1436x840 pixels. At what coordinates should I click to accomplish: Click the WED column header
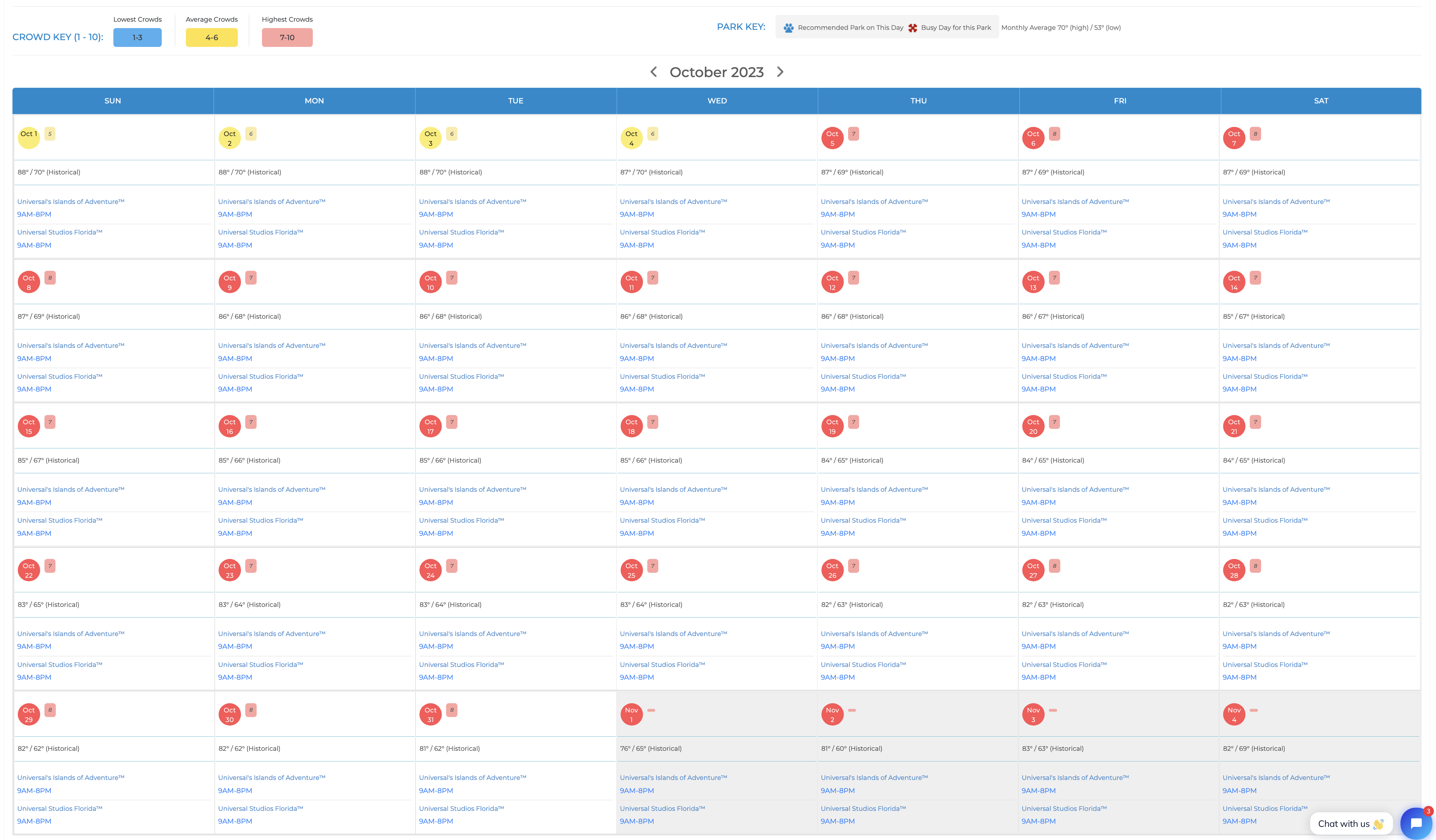pyautogui.click(x=717, y=101)
